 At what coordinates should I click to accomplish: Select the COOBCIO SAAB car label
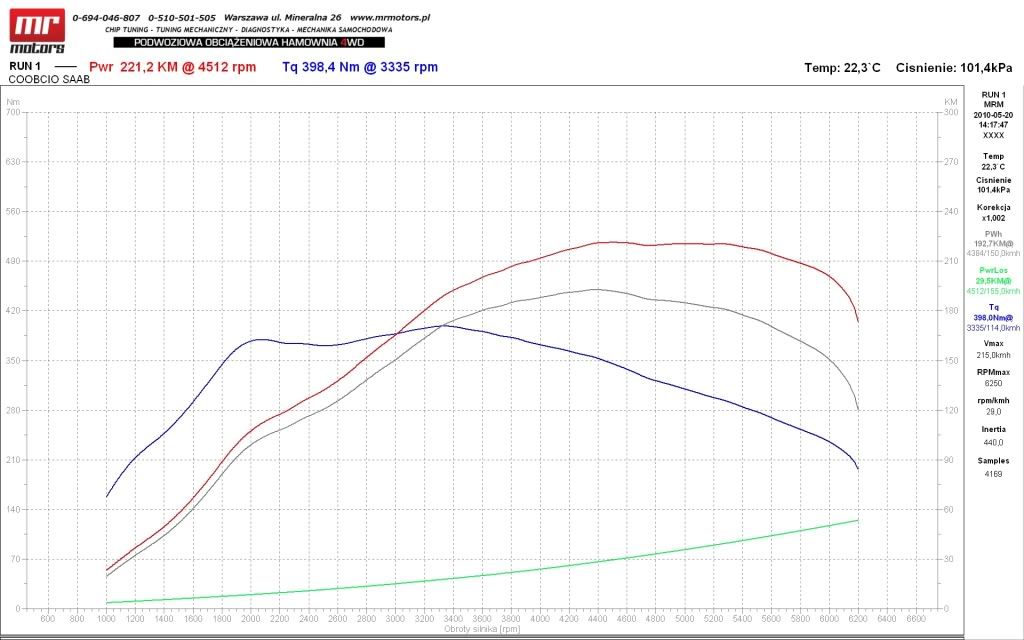click(49, 79)
